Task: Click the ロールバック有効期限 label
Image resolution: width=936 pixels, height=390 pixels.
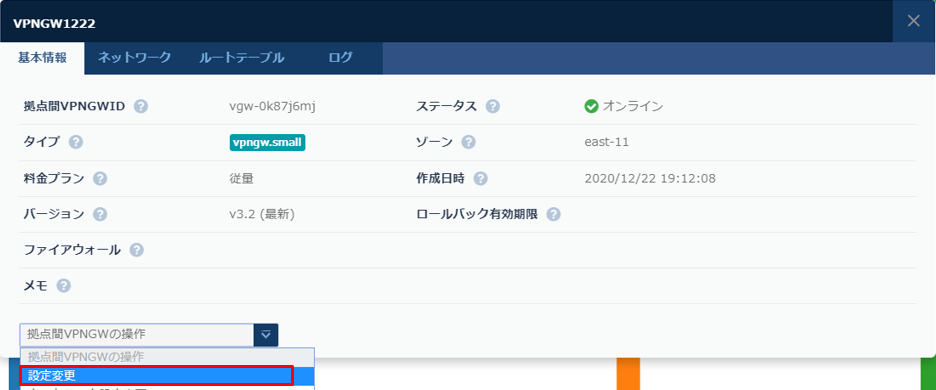Action: click(x=477, y=214)
